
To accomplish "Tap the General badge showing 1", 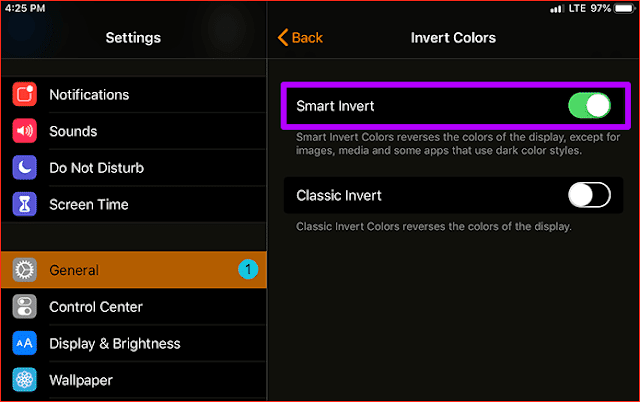I will (x=249, y=269).
